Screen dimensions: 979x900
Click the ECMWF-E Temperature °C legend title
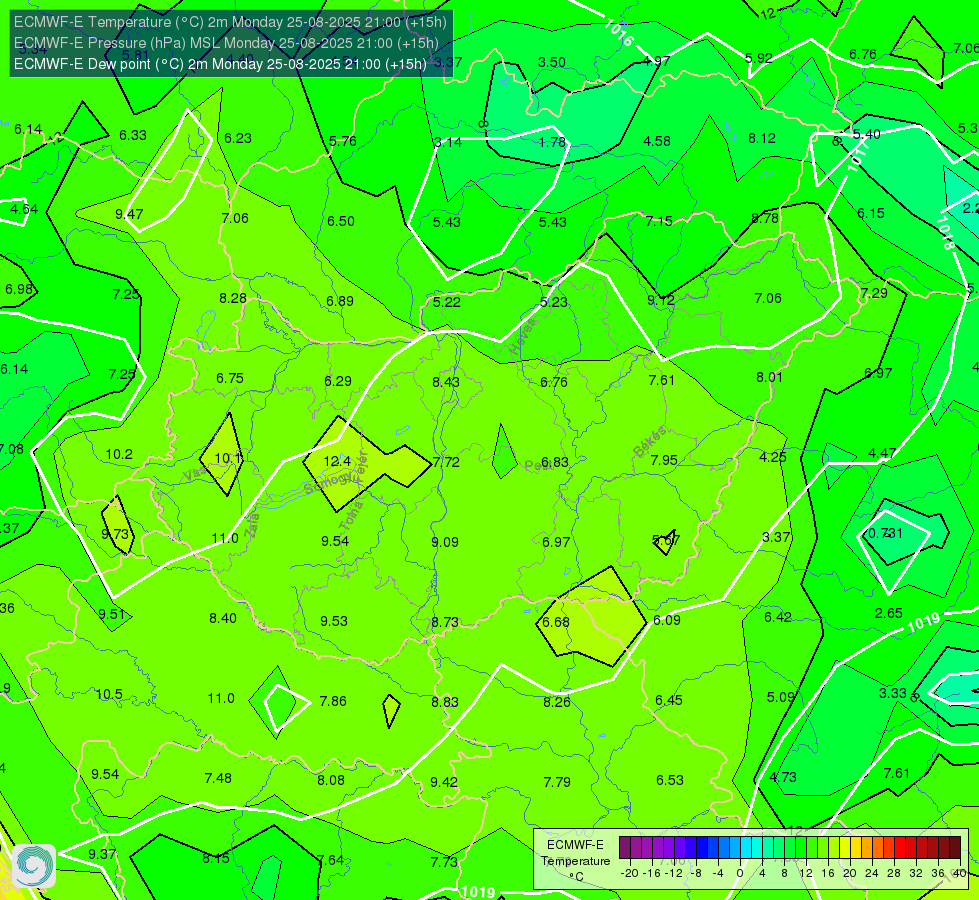click(x=575, y=861)
